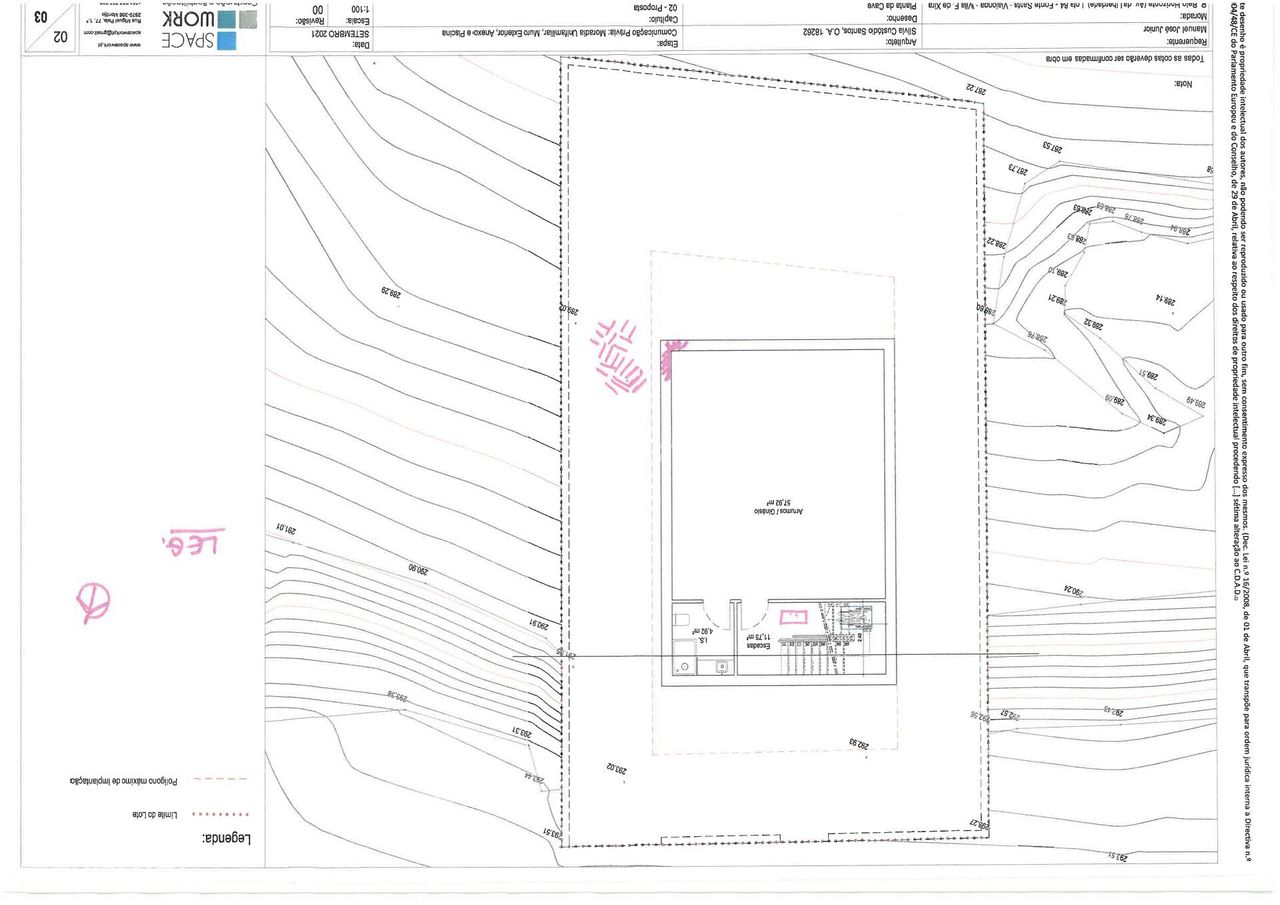Click the SPACE WORK company logo

point(209,31)
